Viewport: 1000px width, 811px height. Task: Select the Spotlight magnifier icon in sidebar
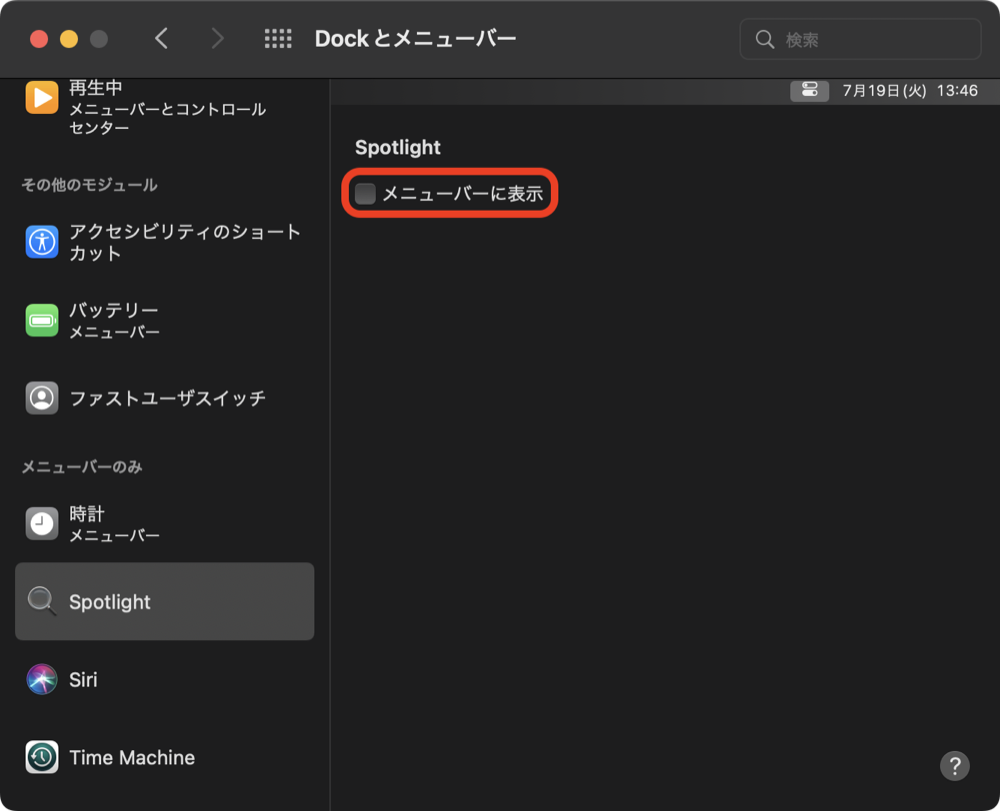pos(41,601)
